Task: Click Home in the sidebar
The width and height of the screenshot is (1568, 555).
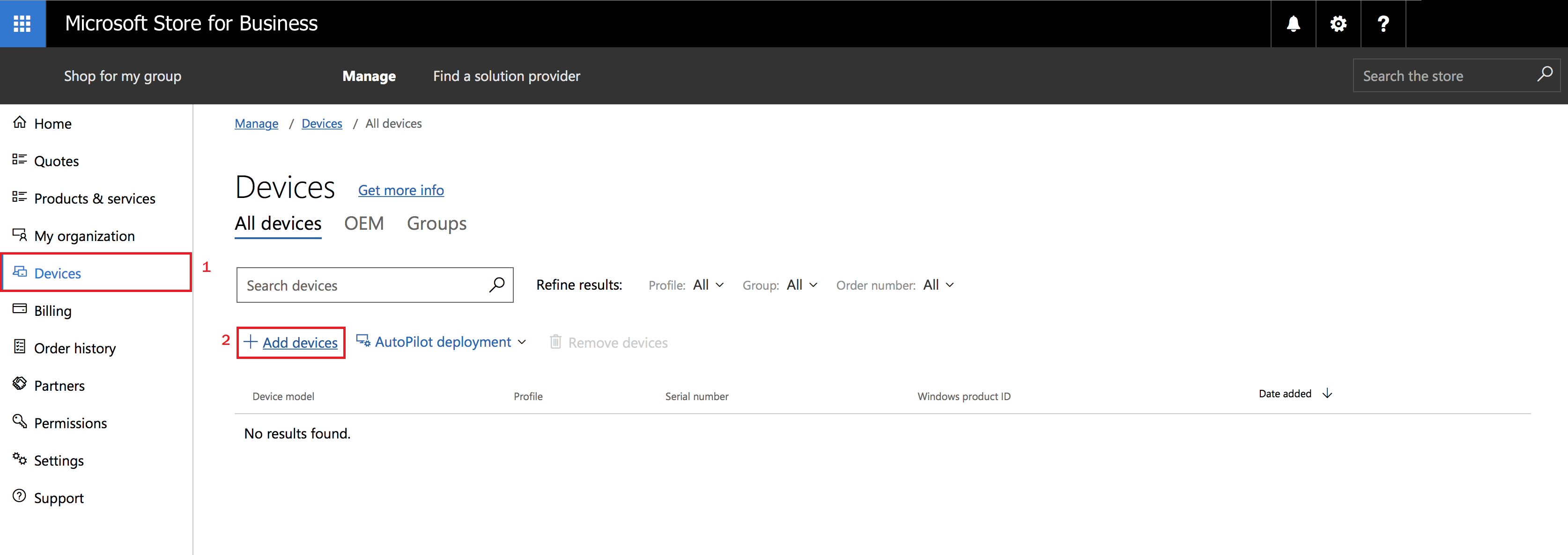Action: (52, 124)
